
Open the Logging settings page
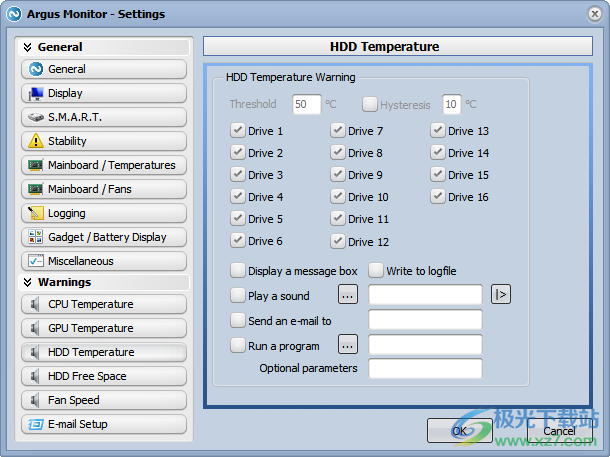click(103, 213)
